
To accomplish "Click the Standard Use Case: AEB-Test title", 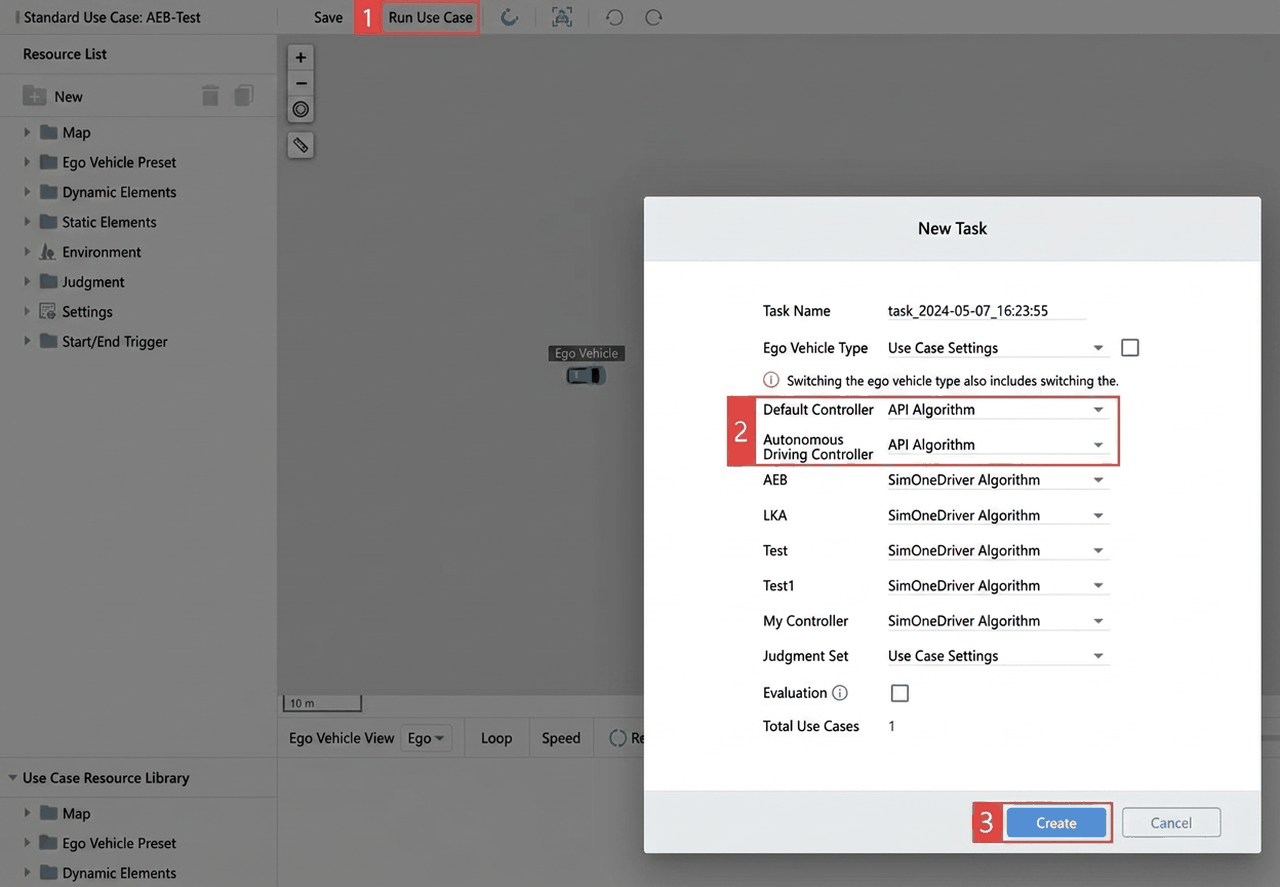I will coord(112,17).
